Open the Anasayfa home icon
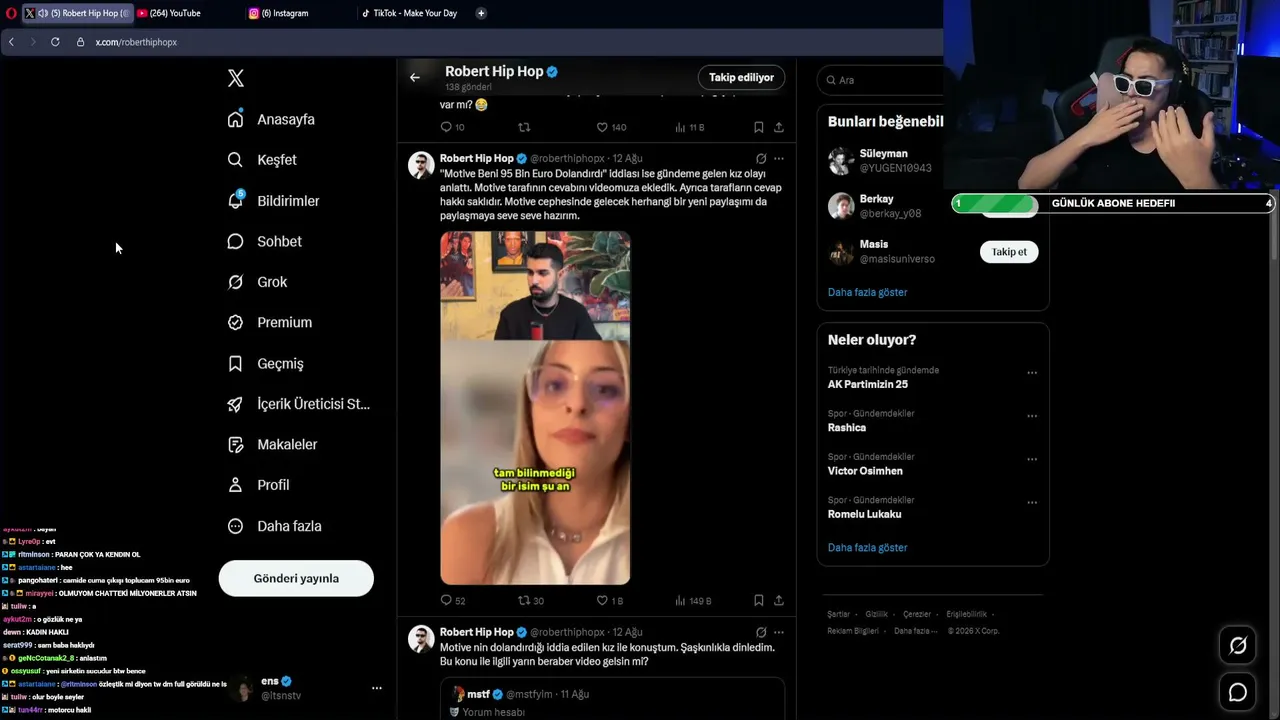The height and width of the screenshot is (720, 1280). [235, 119]
